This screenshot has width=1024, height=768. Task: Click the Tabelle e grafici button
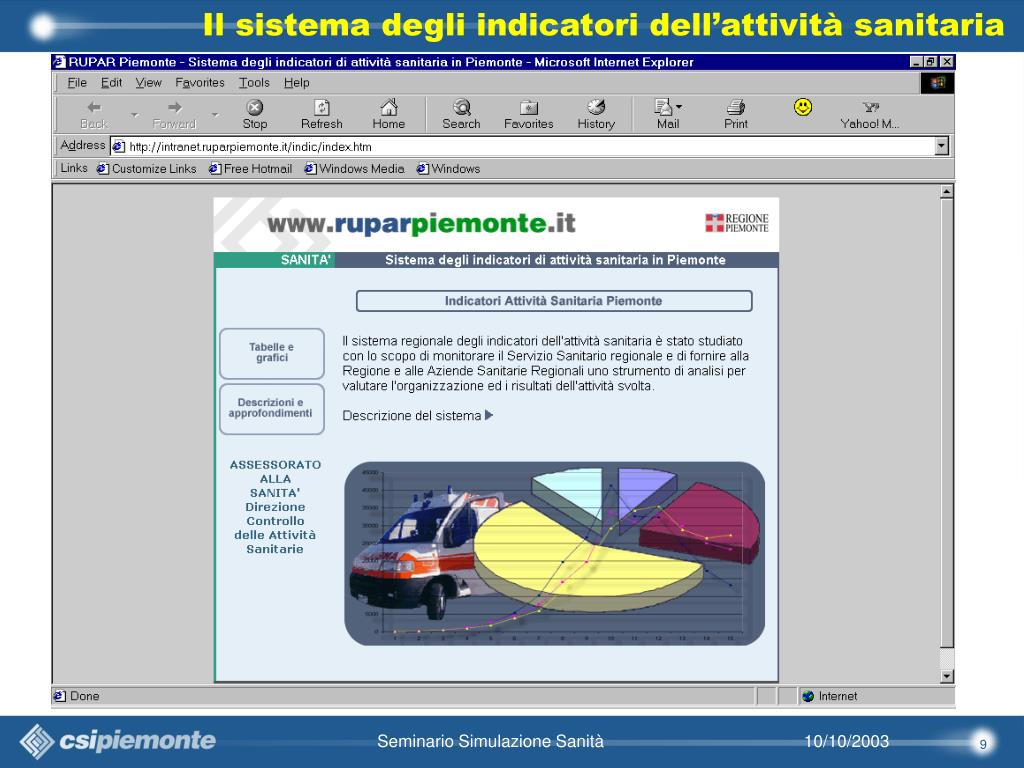tap(272, 353)
